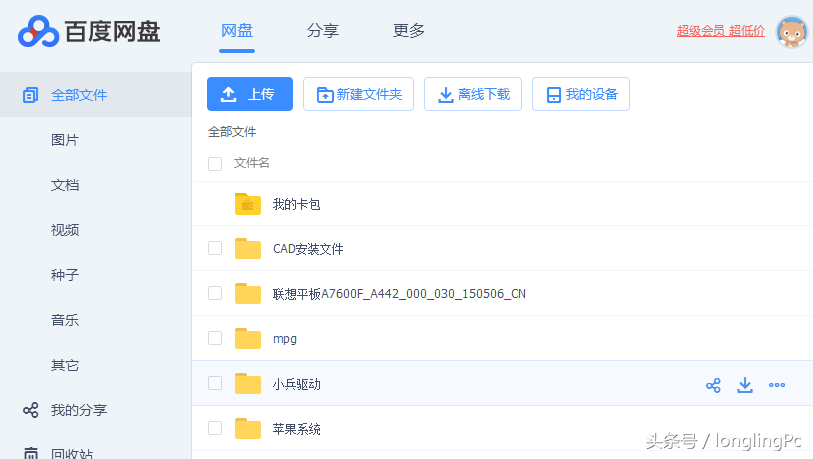The width and height of the screenshot is (813, 459).
Task: Download the 小兵驱动 folder via download icon
Action: pos(745,385)
